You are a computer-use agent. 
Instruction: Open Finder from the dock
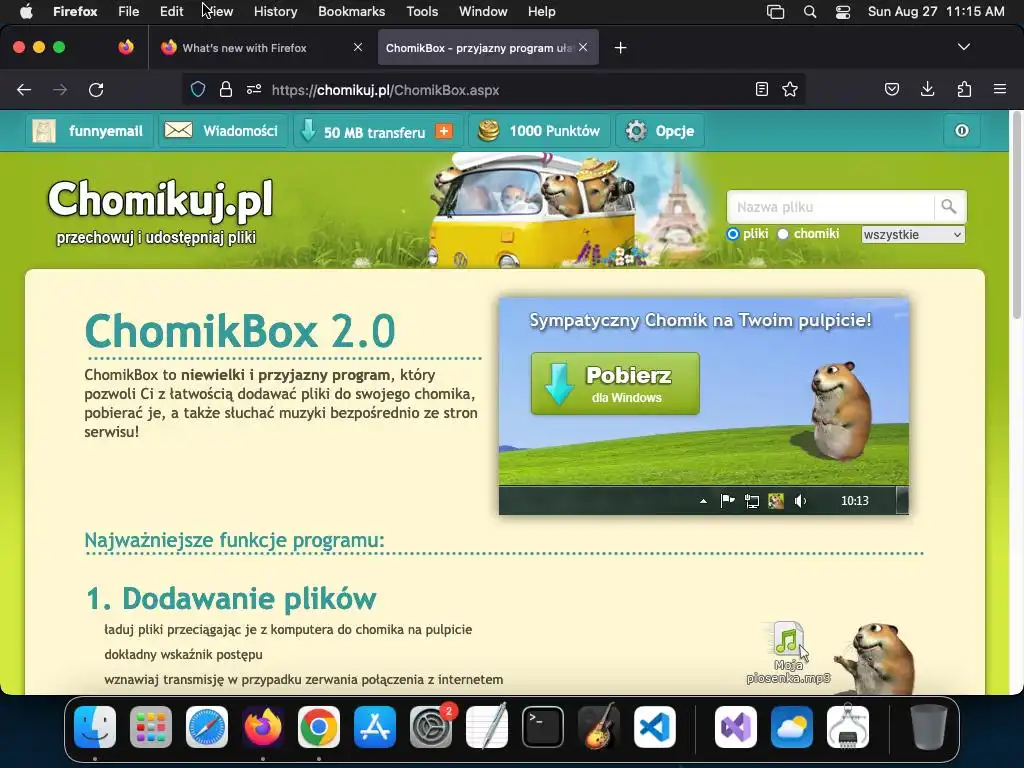click(95, 727)
